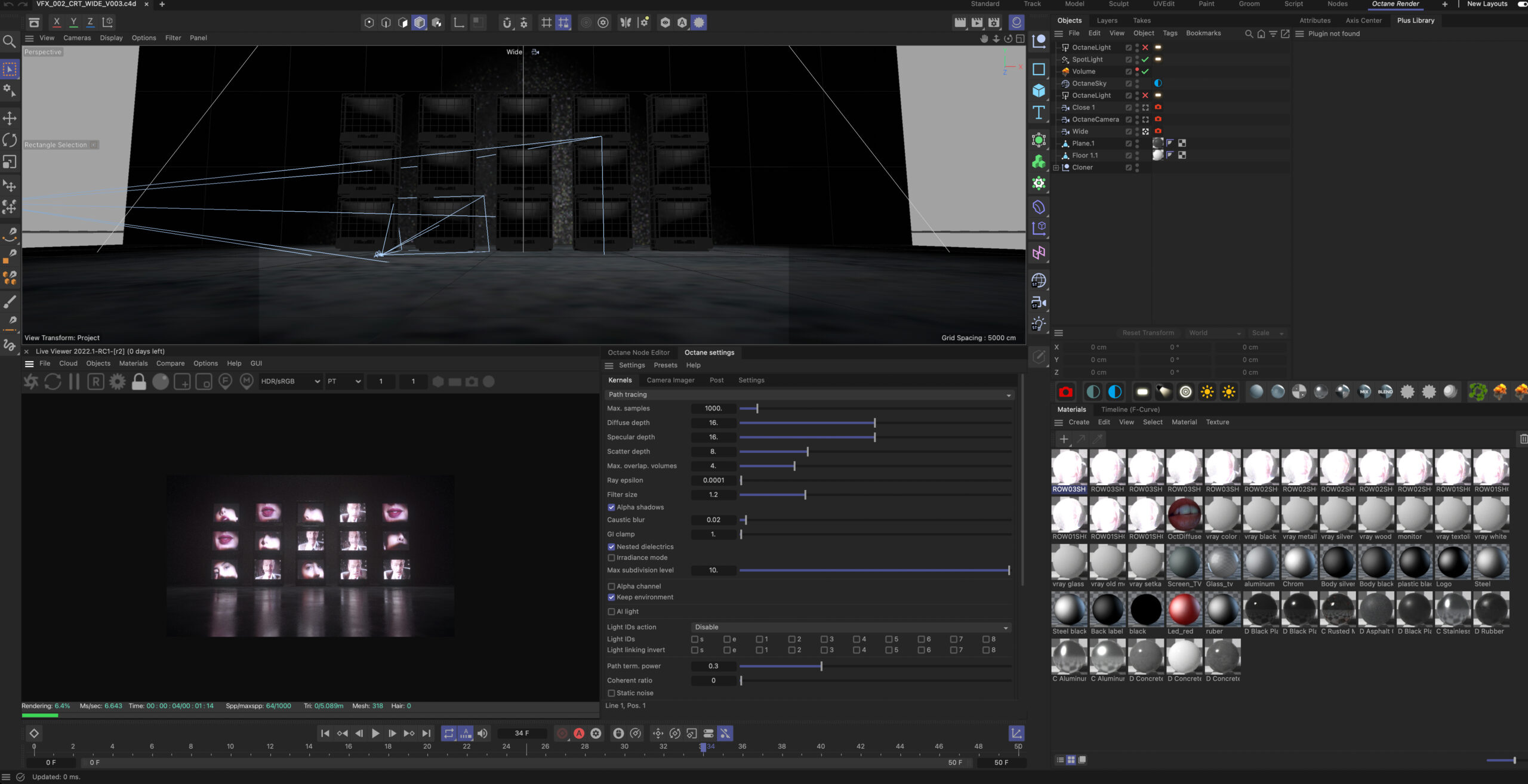
Task: Click the play forward button
Action: point(375,733)
